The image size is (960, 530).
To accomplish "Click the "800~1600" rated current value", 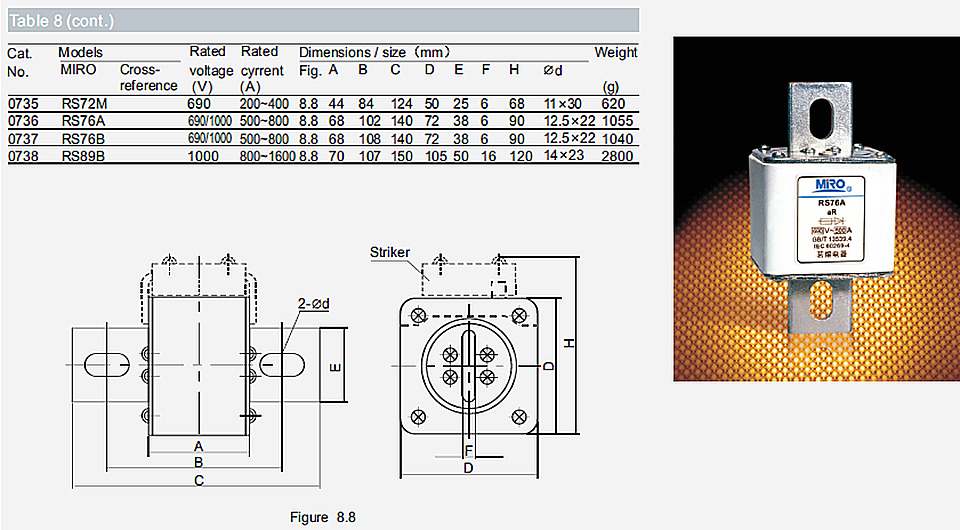I will 268,155.
